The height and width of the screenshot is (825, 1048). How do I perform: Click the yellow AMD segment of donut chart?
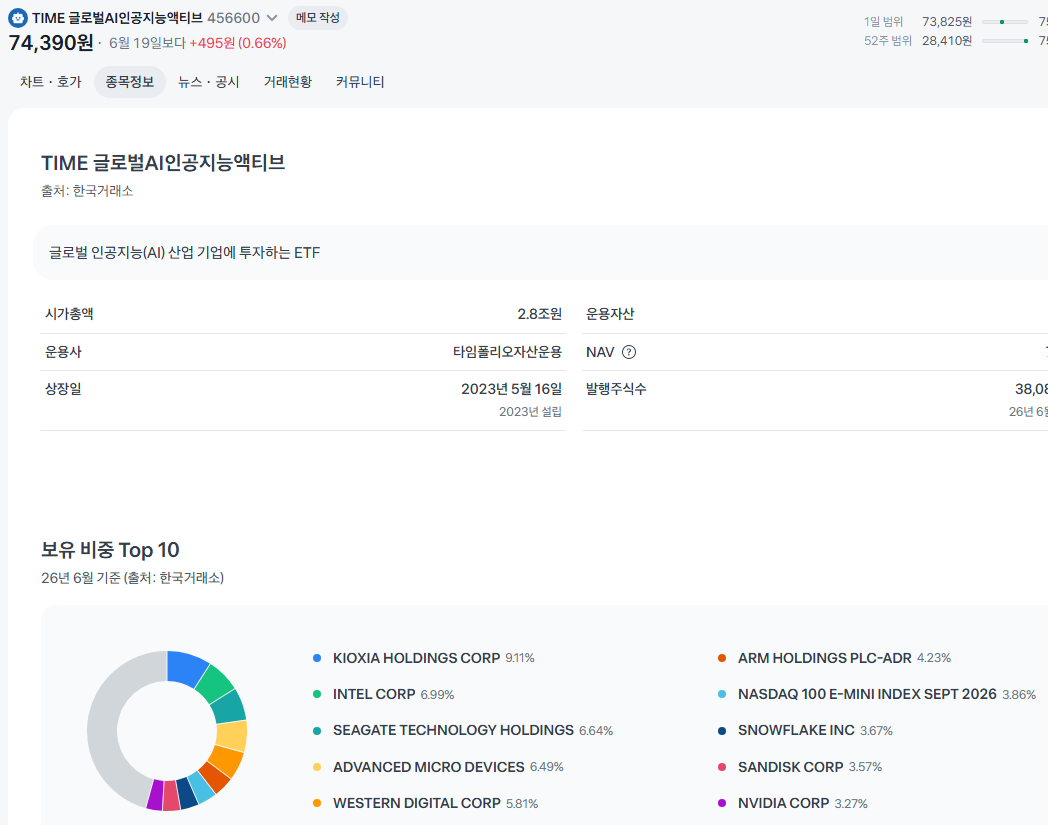231,736
